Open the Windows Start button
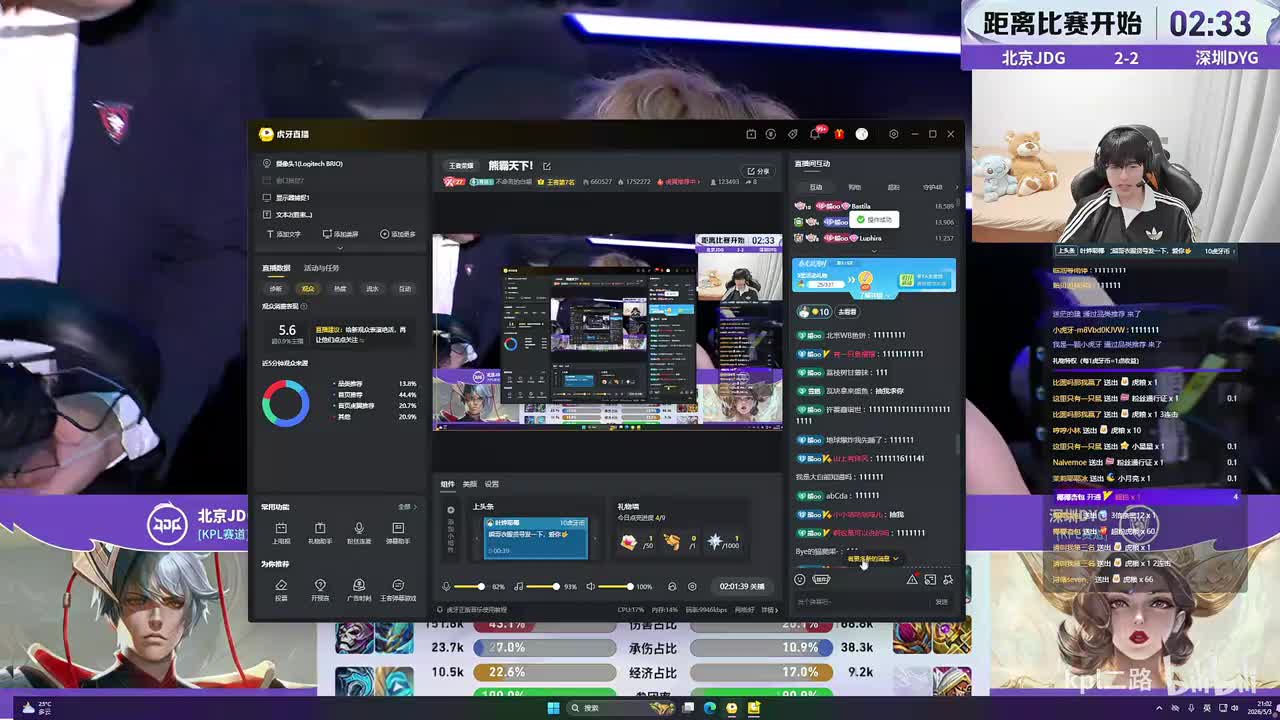 coord(553,708)
